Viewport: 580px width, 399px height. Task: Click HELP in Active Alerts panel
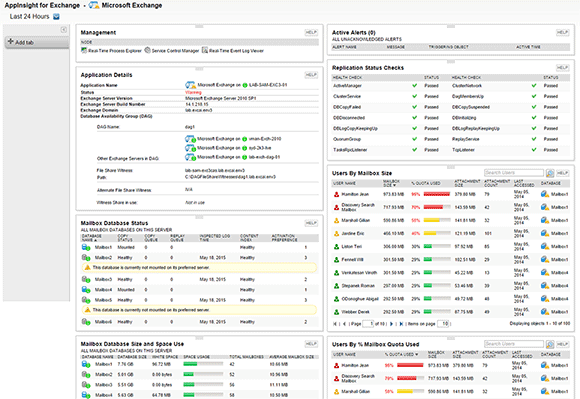pyautogui.click(x=562, y=33)
